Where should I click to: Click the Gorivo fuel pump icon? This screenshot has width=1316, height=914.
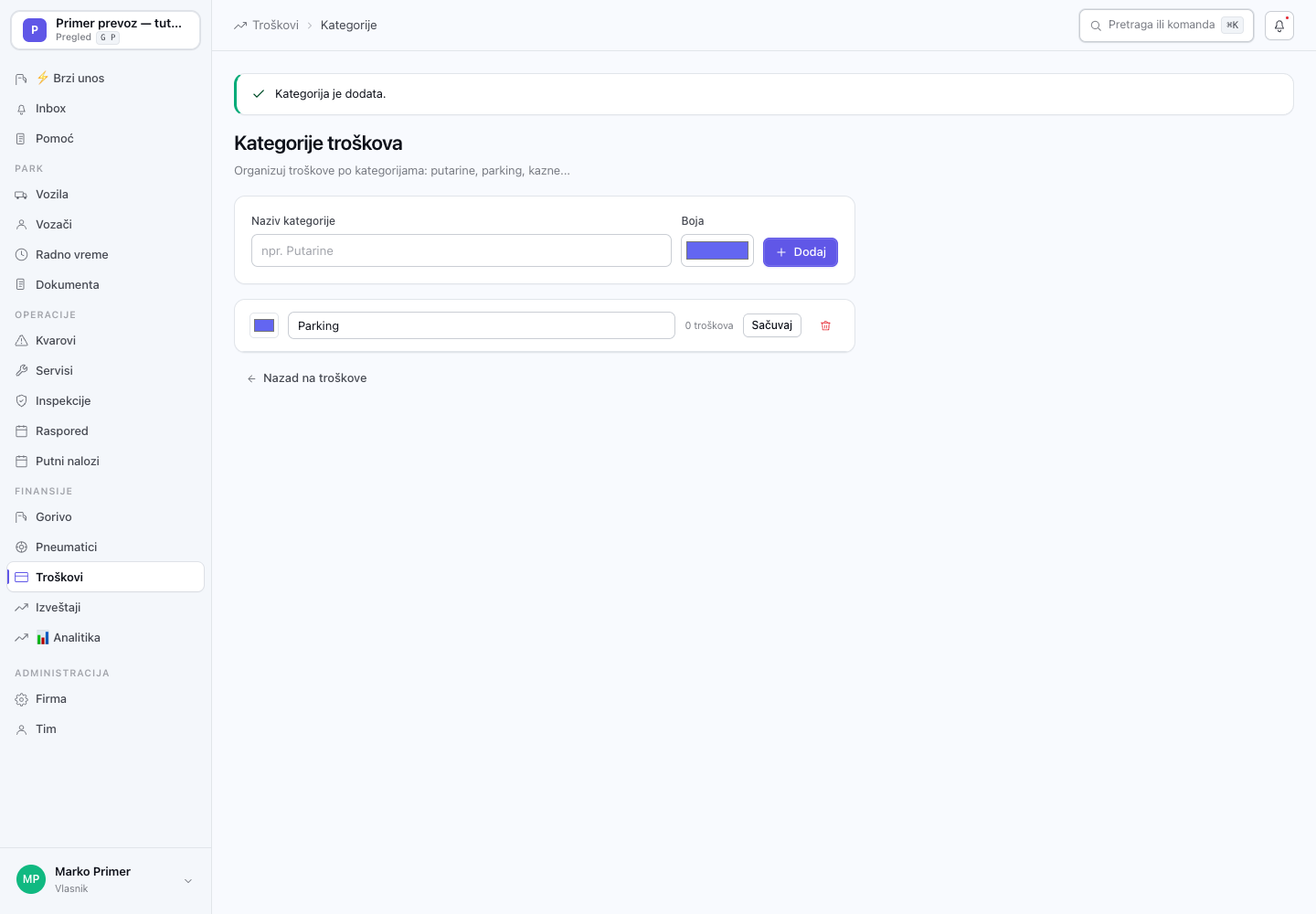(21, 517)
